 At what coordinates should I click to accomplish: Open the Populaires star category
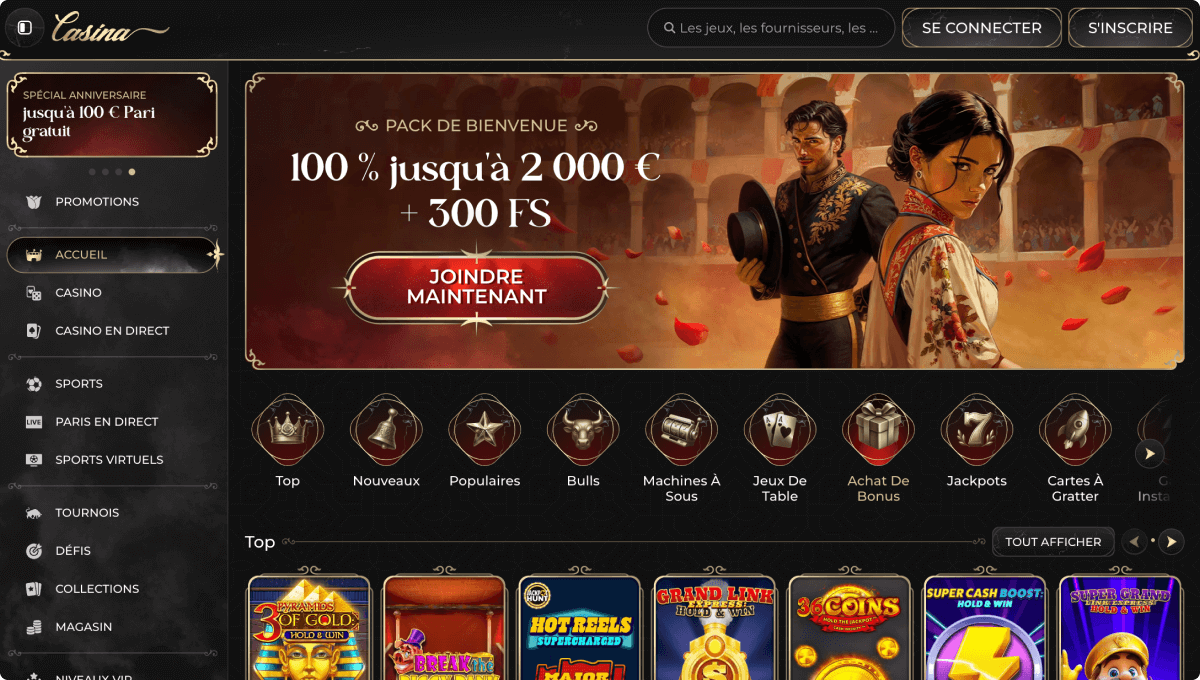coord(485,430)
